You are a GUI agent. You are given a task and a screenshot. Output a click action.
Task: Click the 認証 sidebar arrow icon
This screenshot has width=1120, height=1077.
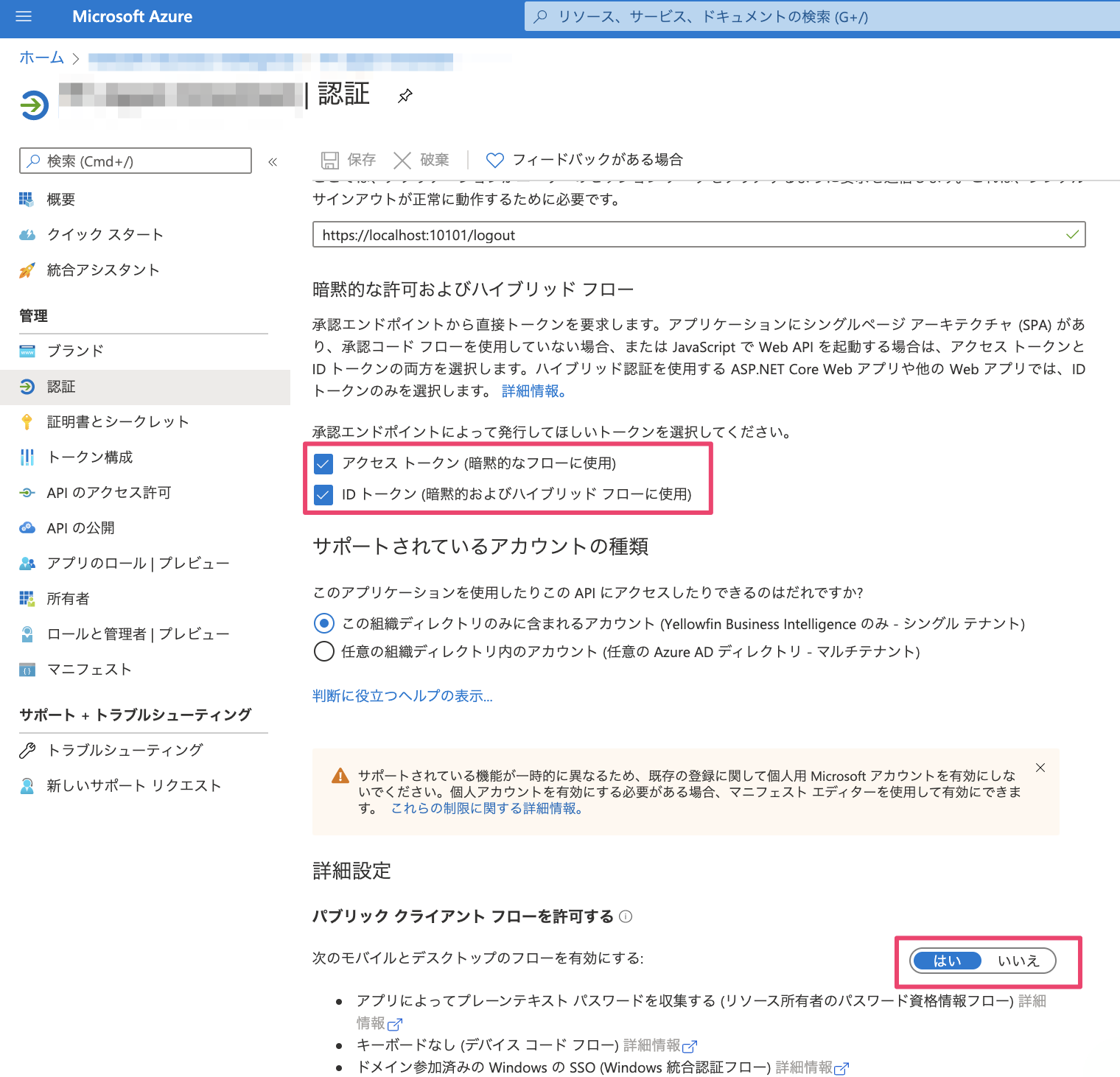(x=27, y=387)
